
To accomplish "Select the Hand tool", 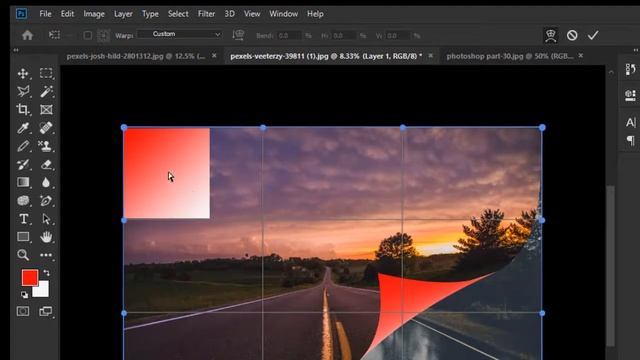I will point(46,237).
